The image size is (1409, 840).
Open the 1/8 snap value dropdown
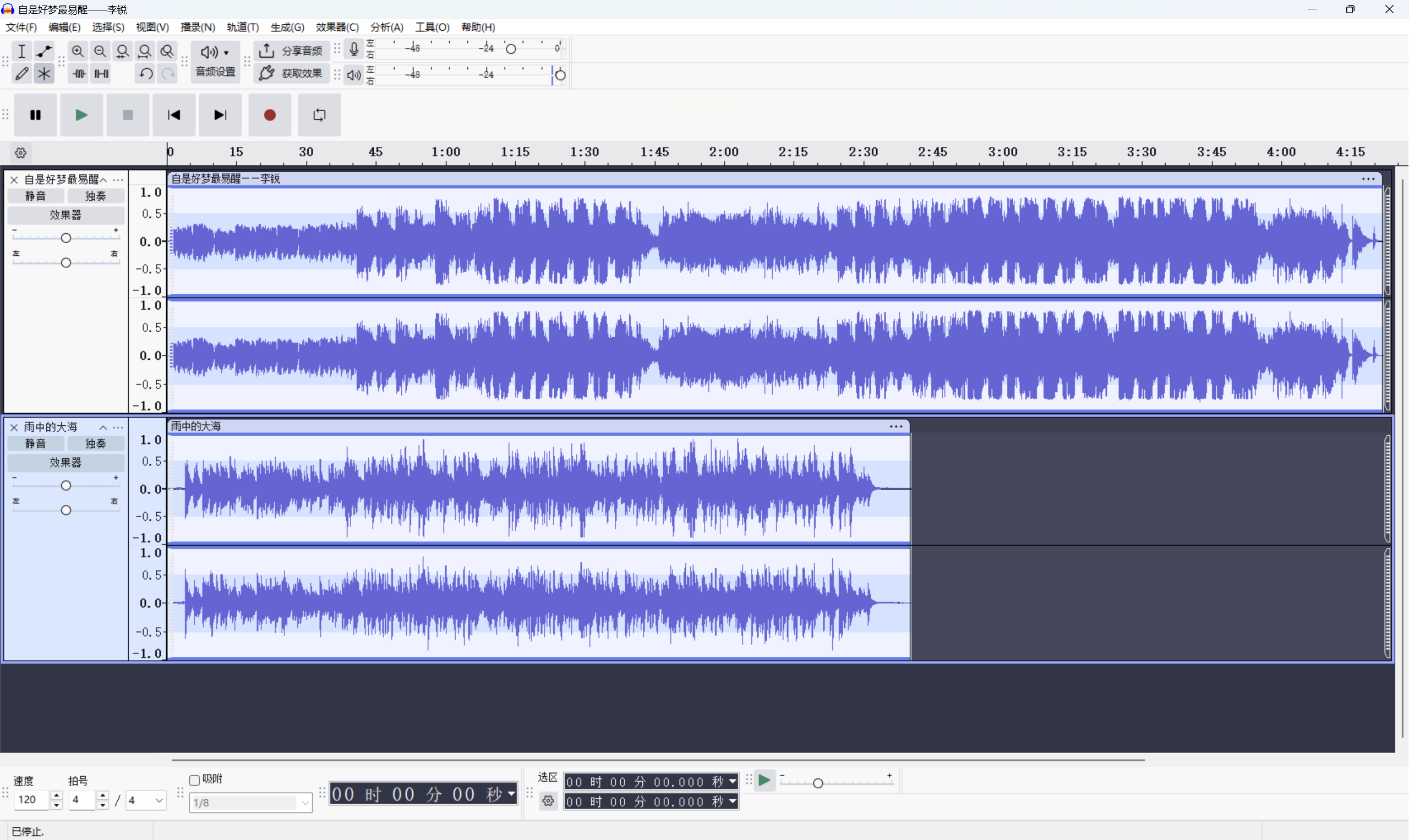[305, 802]
